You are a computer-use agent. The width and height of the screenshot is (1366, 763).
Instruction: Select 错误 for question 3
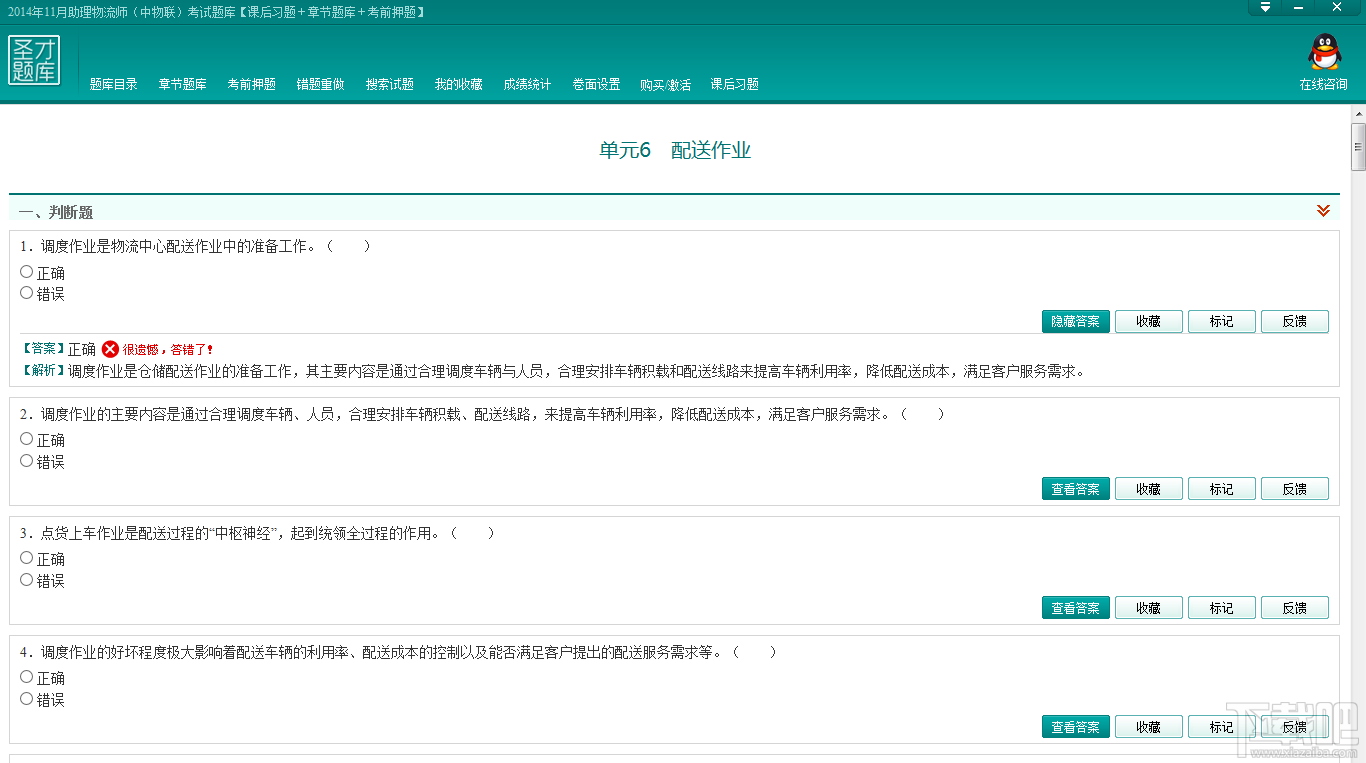pyautogui.click(x=27, y=580)
